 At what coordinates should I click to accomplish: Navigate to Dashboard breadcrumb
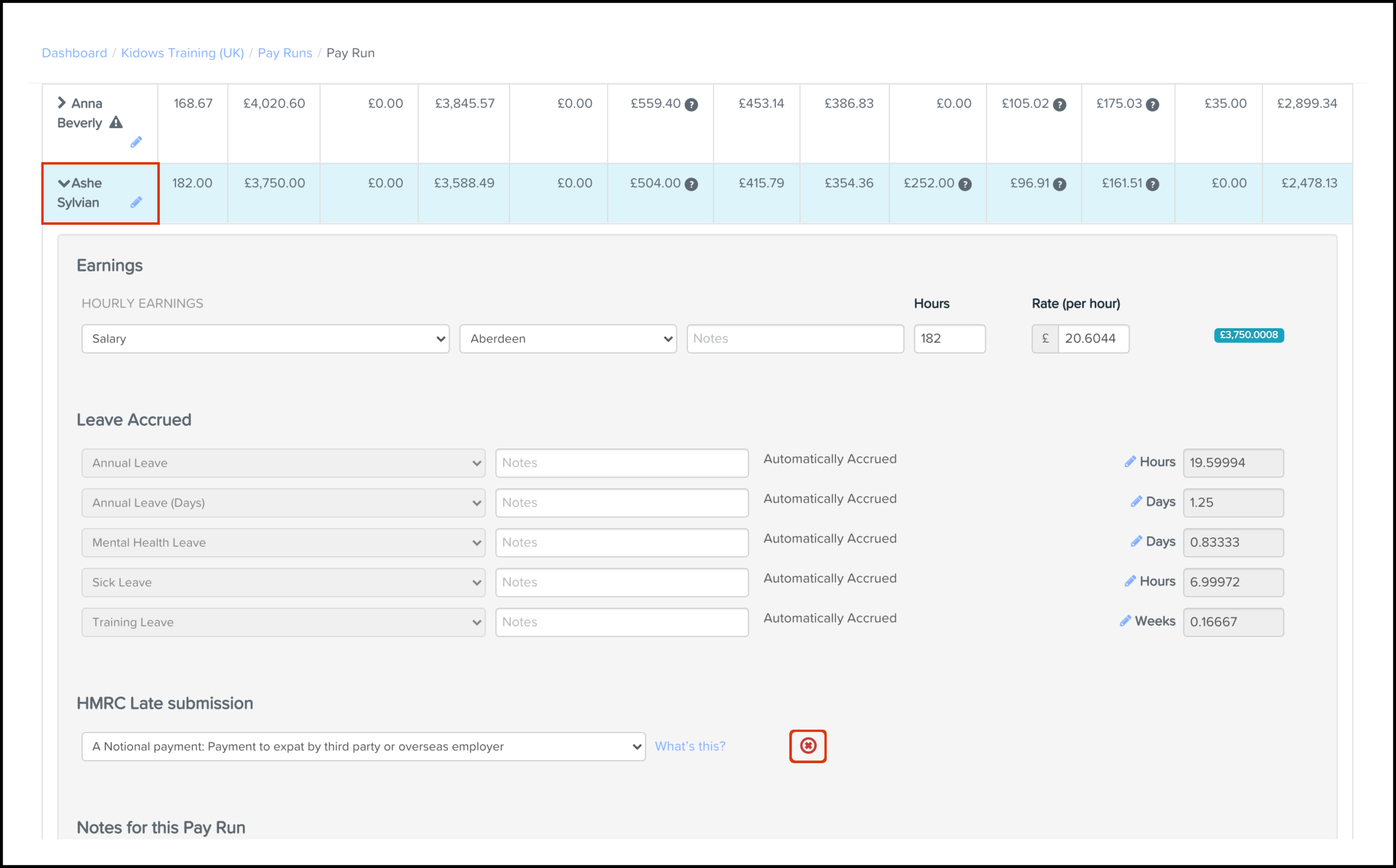point(75,53)
